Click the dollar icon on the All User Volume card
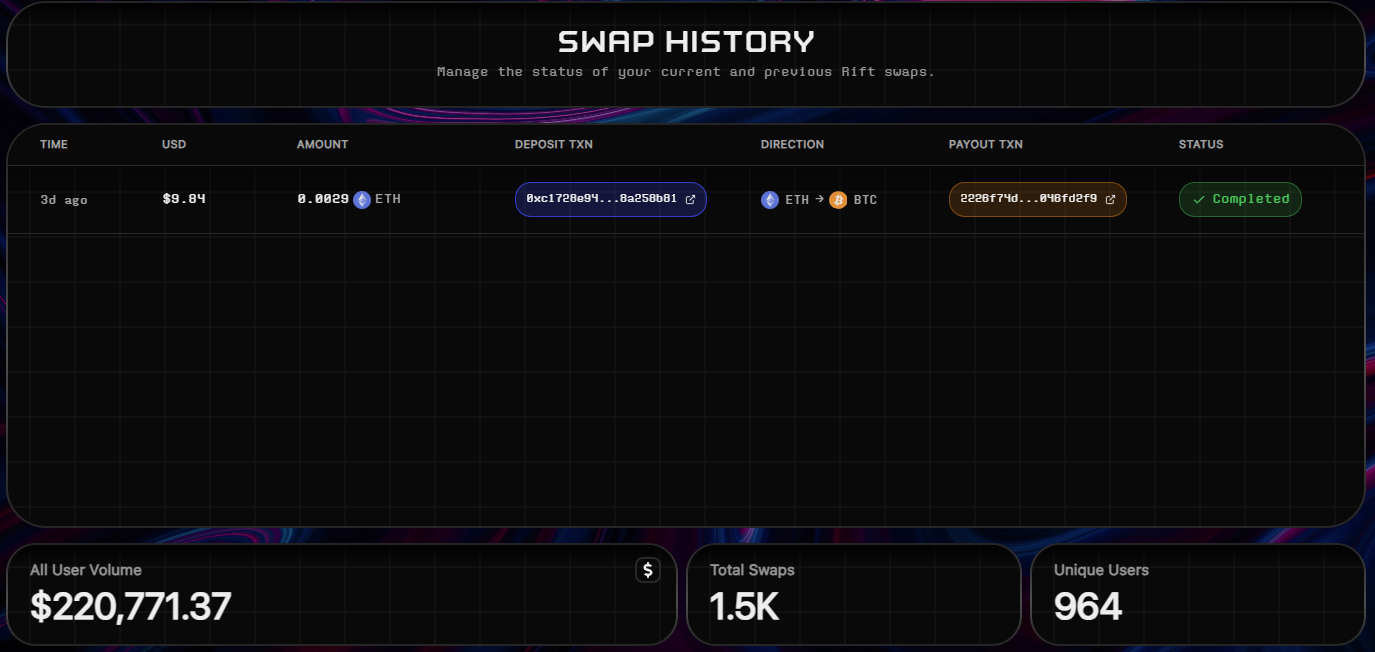This screenshot has width=1375, height=652. tap(647, 570)
